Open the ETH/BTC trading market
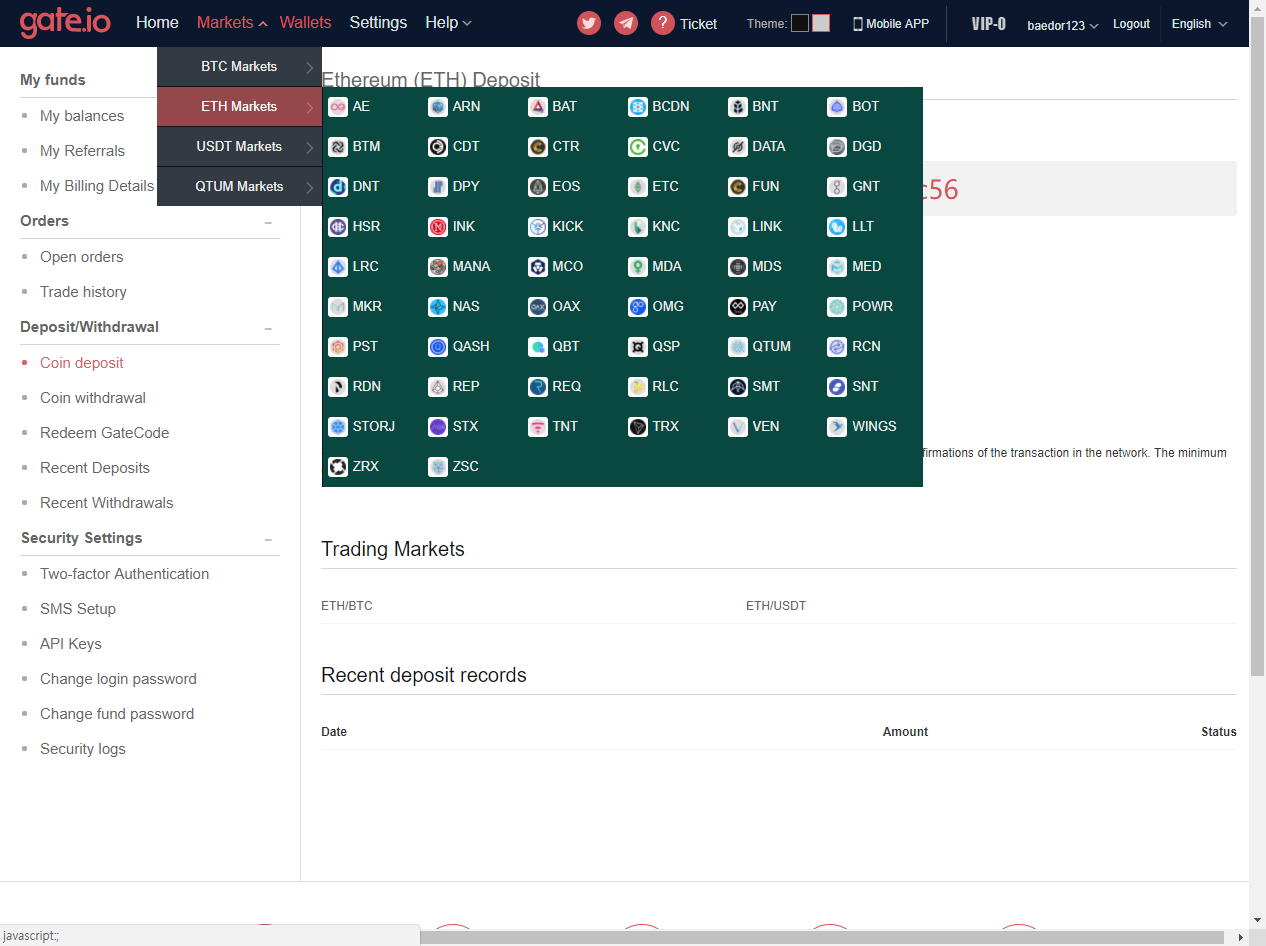 347,606
